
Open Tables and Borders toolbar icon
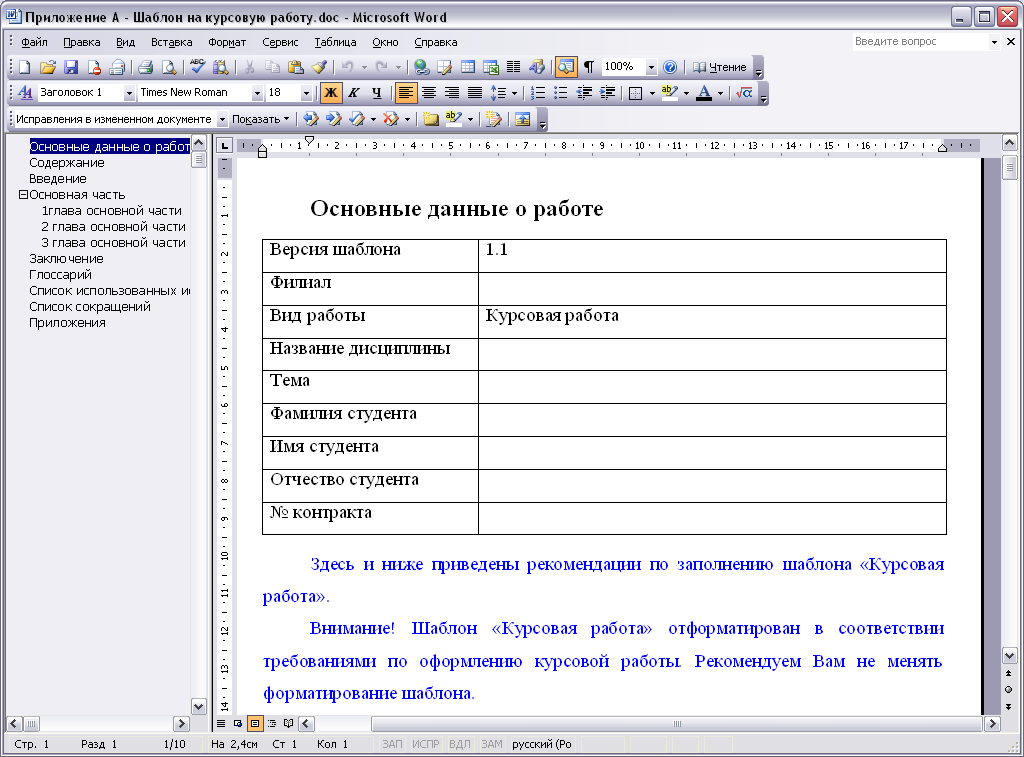point(445,67)
